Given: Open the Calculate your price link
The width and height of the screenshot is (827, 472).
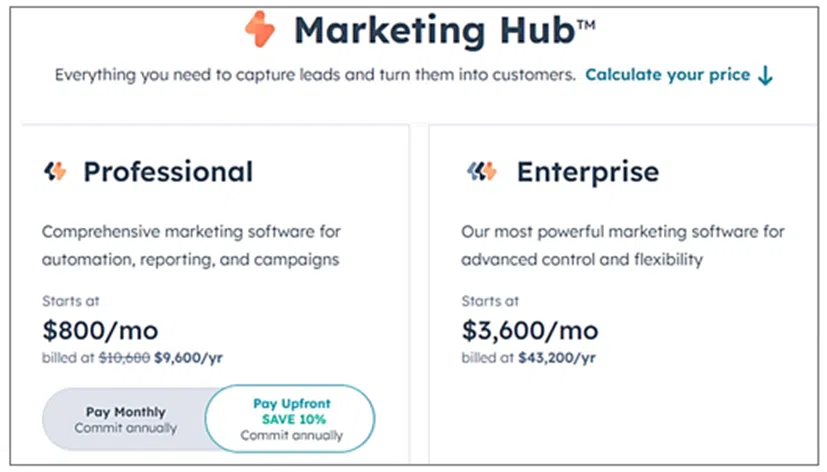Looking at the screenshot, I should point(667,75).
